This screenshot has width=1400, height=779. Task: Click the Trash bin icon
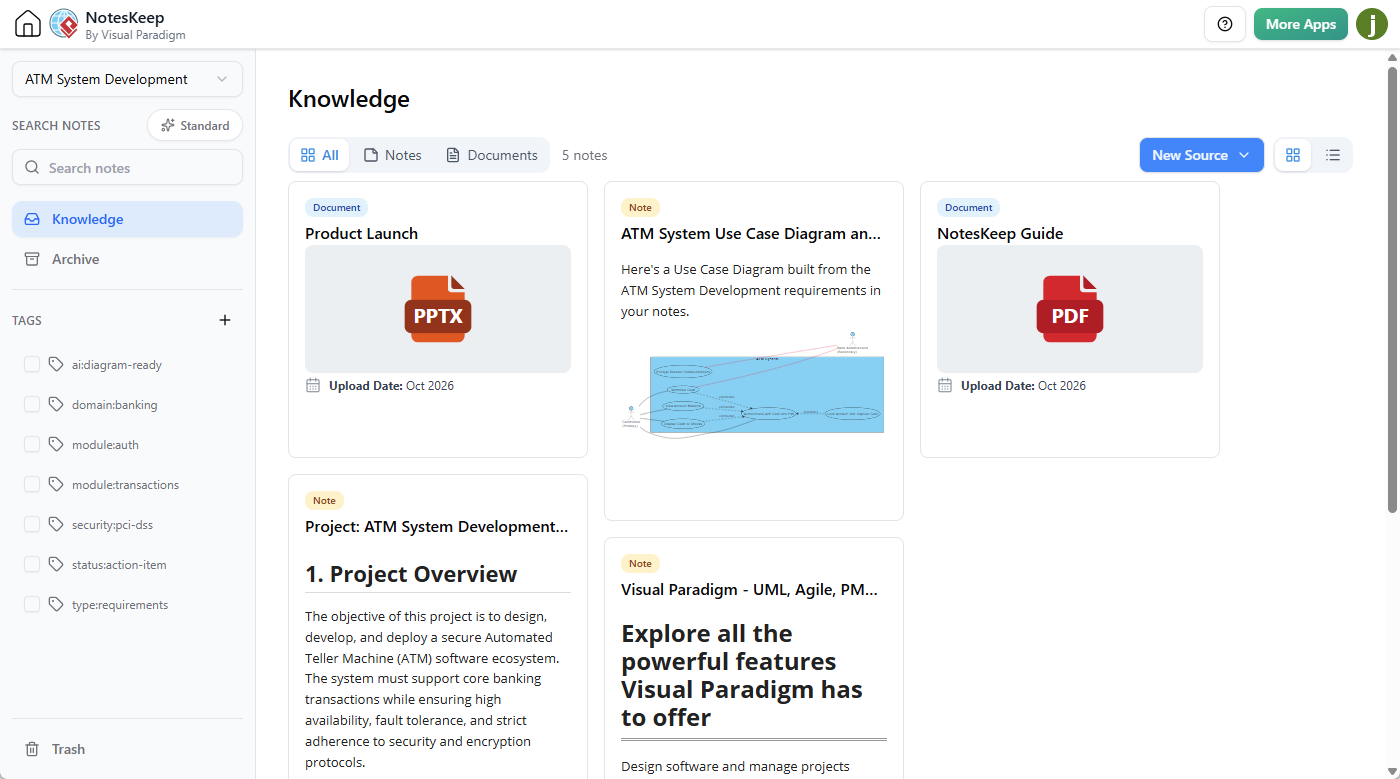pos(32,749)
